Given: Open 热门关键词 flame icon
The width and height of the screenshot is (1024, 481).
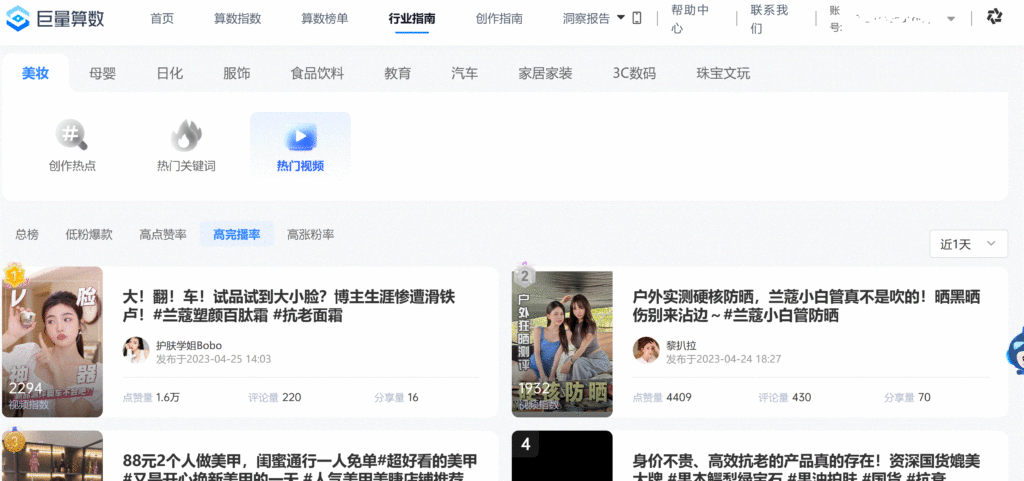Looking at the screenshot, I should click(x=186, y=135).
